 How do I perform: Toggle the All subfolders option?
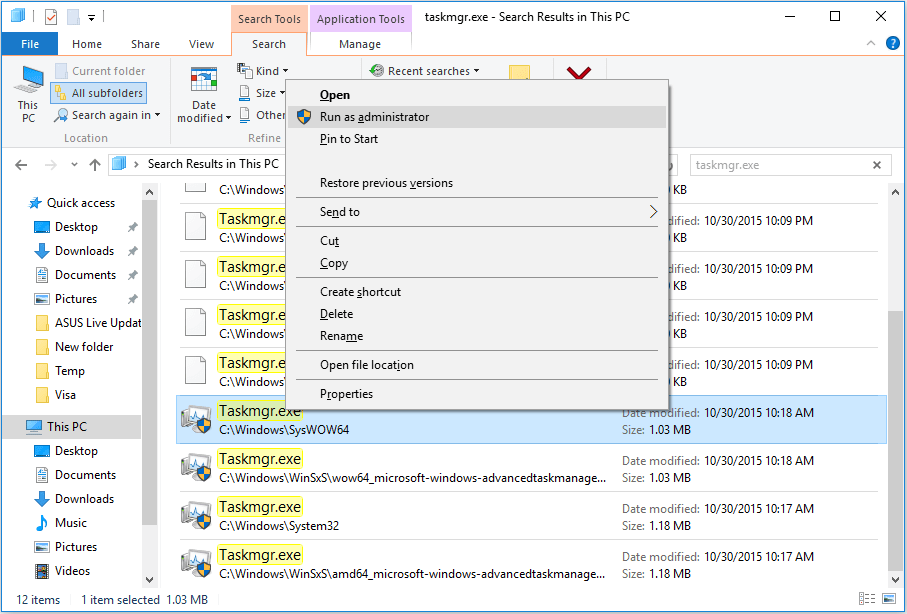[x=99, y=93]
